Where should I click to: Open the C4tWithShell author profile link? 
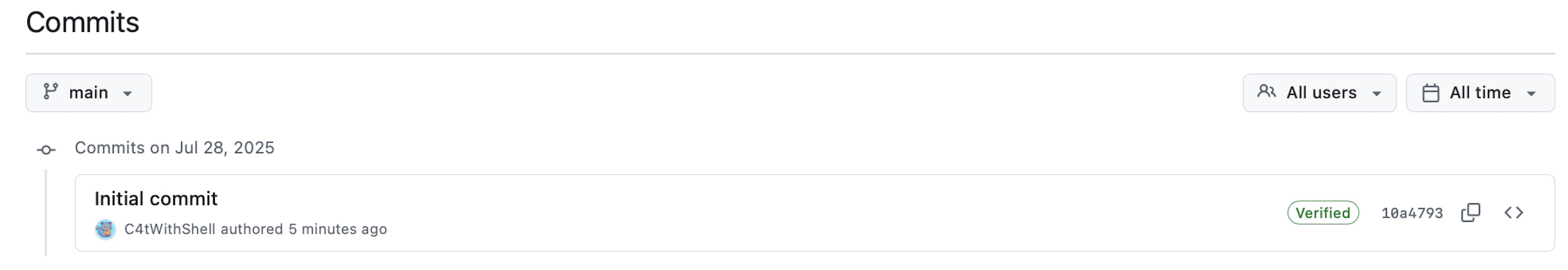170,229
